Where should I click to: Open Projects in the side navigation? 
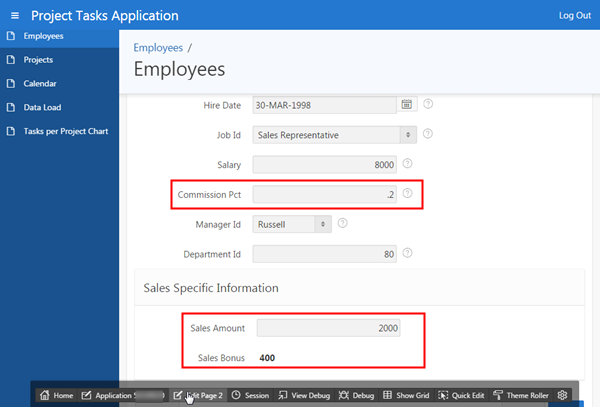[x=38, y=60]
